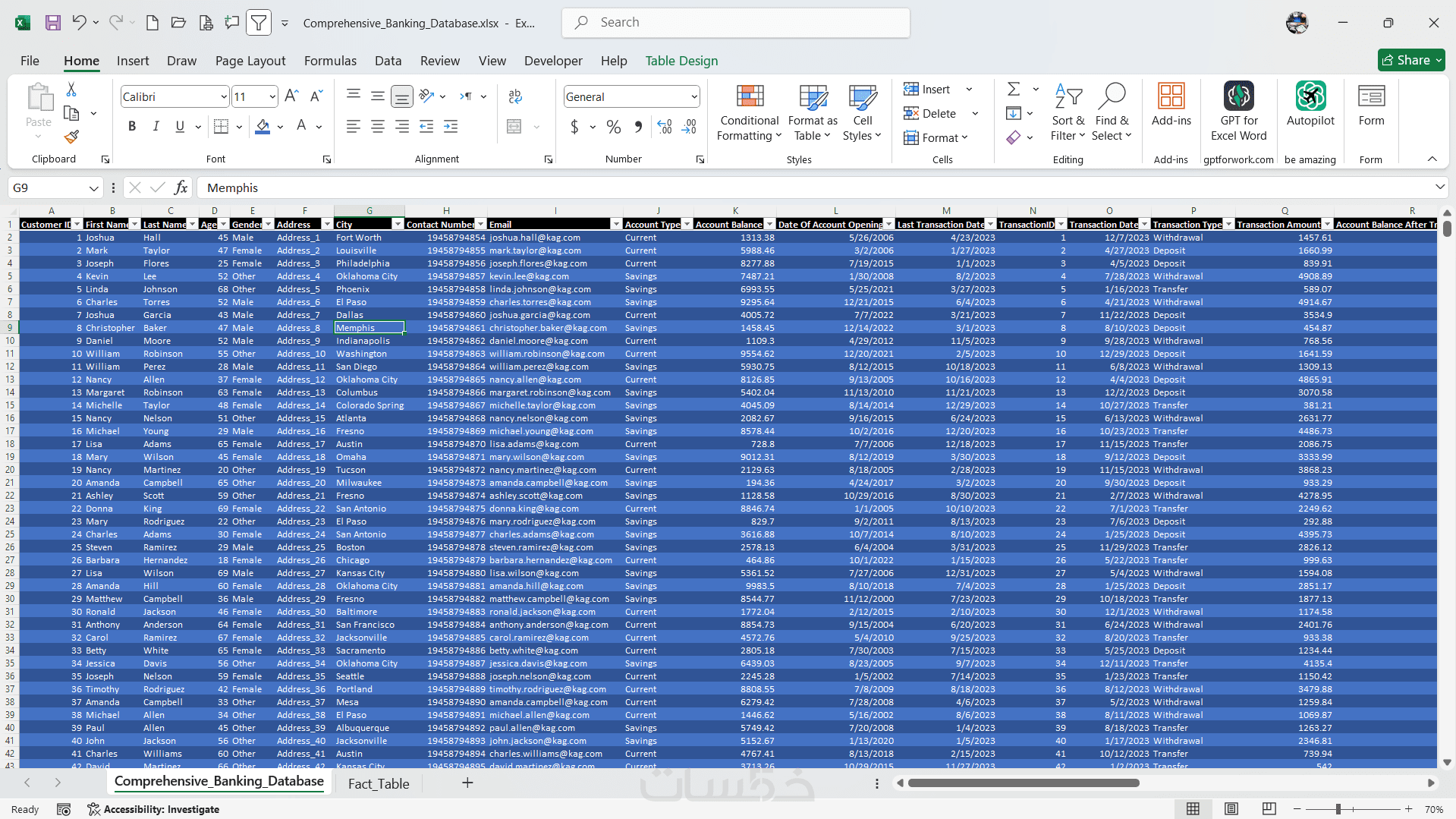Click the zoom slider handle
The width and height of the screenshot is (1456, 819).
(x=1338, y=809)
